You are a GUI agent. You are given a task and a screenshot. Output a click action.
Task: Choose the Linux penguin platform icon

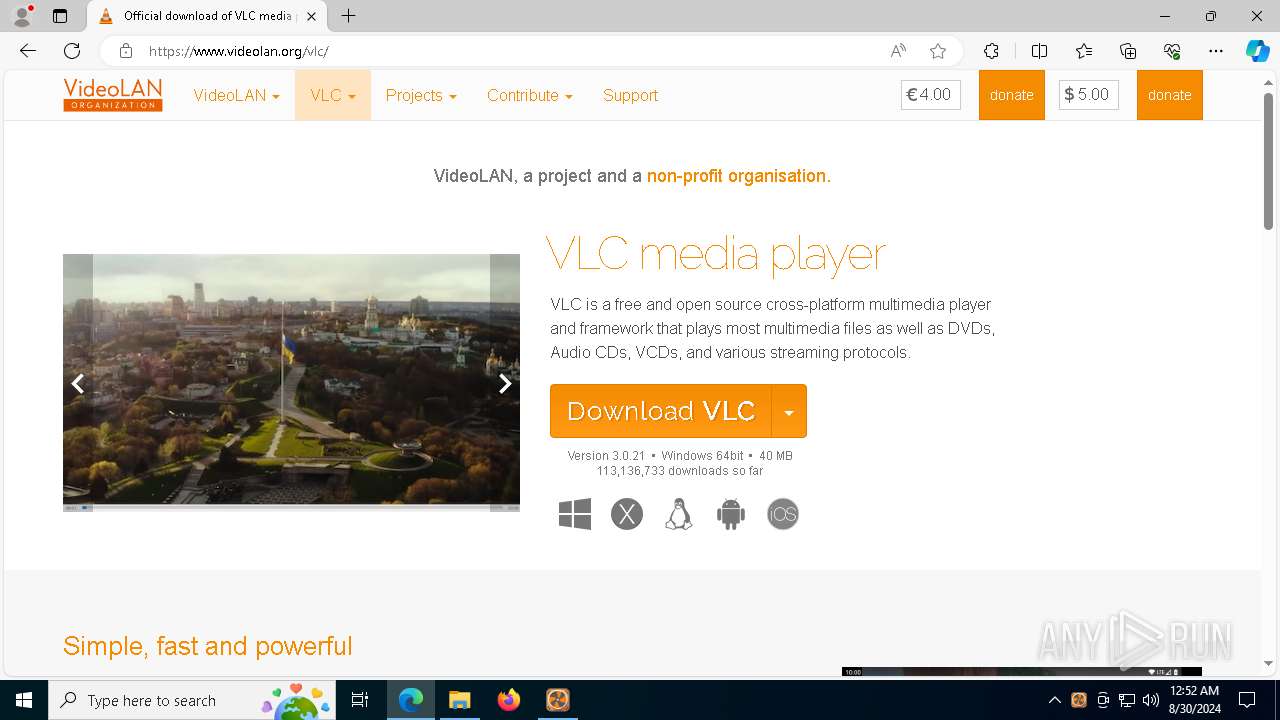coord(679,514)
